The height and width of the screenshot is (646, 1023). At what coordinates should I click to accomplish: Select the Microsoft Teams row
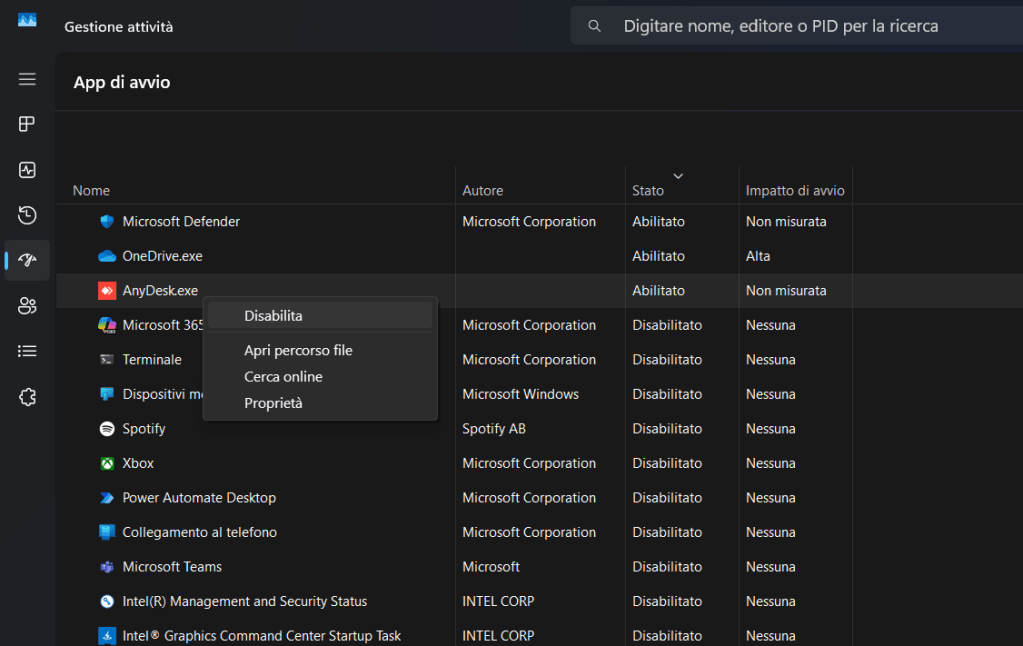(172, 567)
